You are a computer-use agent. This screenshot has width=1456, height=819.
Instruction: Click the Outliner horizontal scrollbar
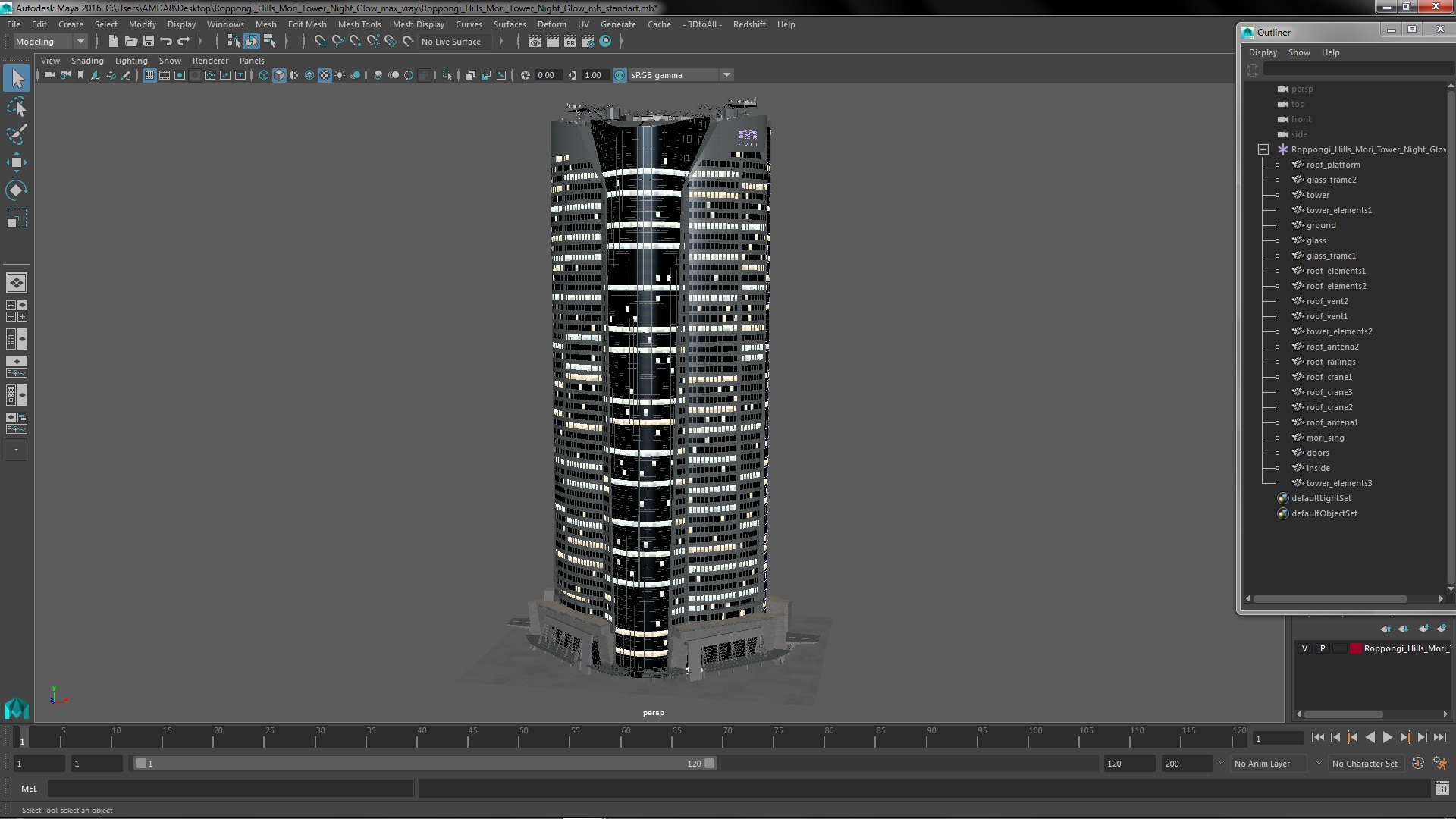pyautogui.click(x=1331, y=599)
